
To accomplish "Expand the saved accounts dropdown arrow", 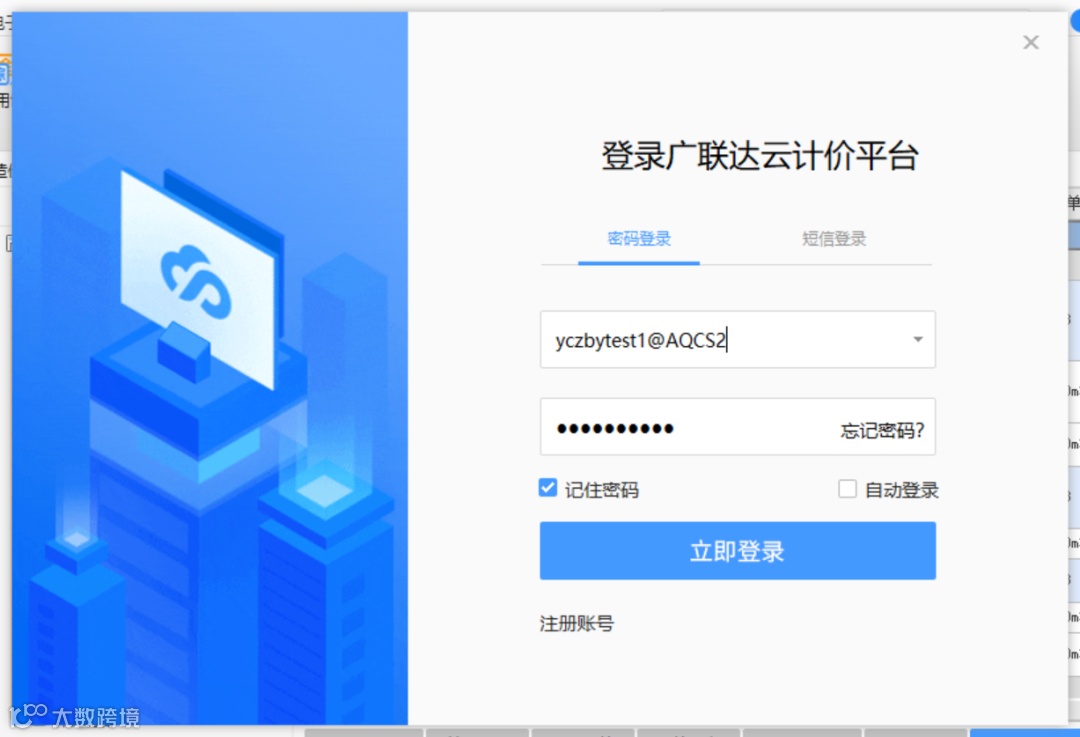I will pos(917,339).
